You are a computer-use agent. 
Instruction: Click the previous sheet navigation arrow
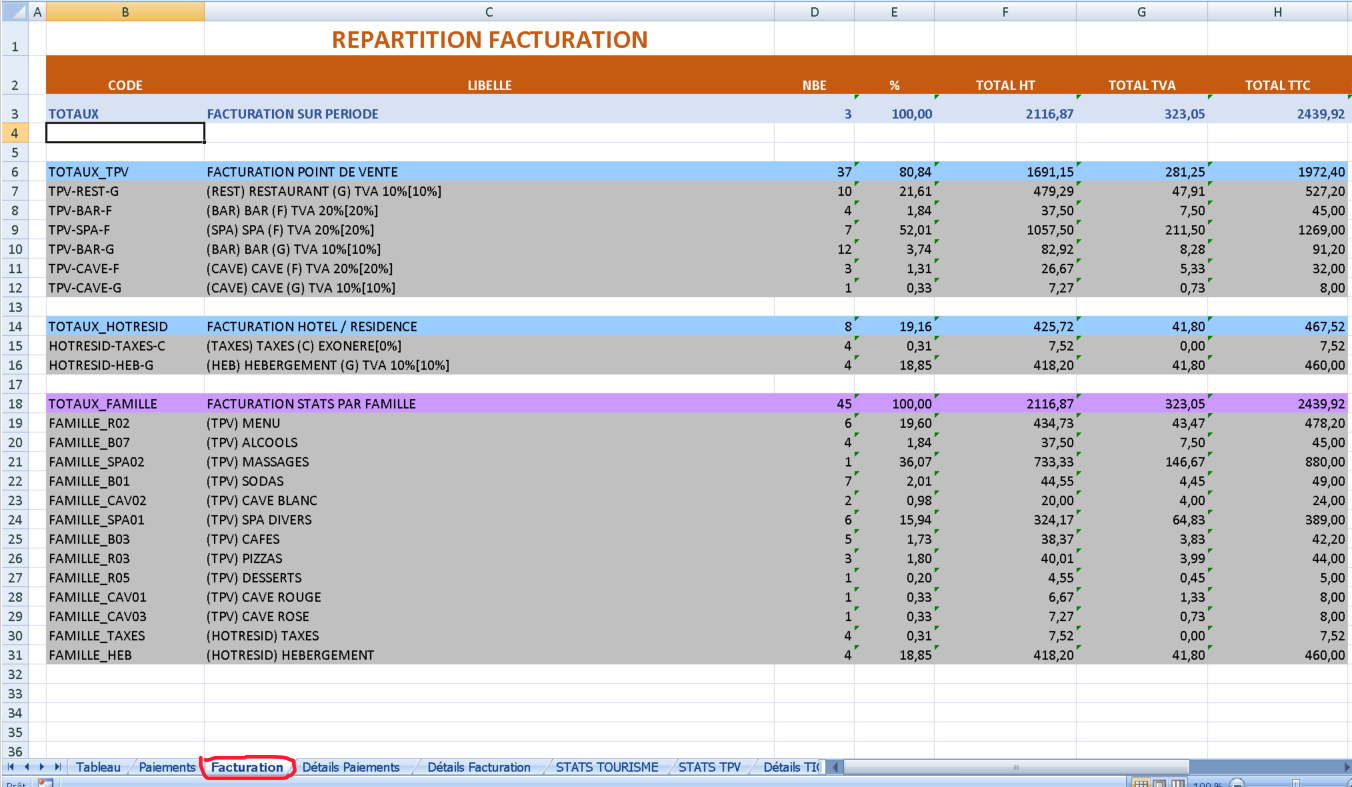point(27,767)
